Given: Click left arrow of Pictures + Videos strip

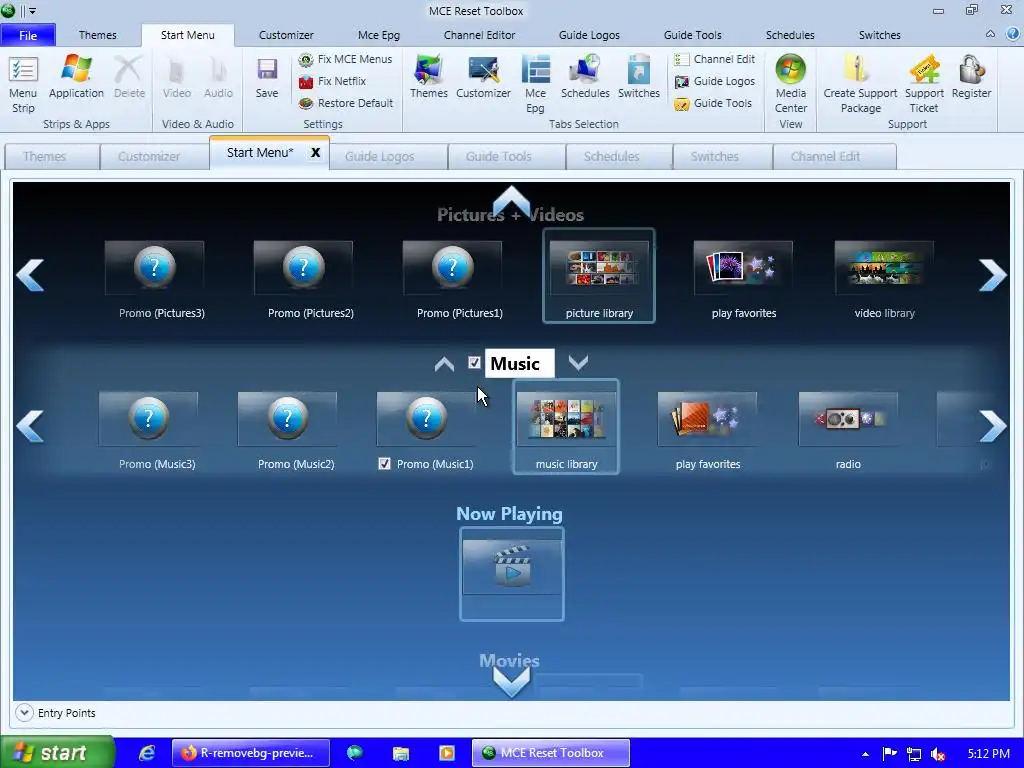Looking at the screenshot, I should 30,275.
